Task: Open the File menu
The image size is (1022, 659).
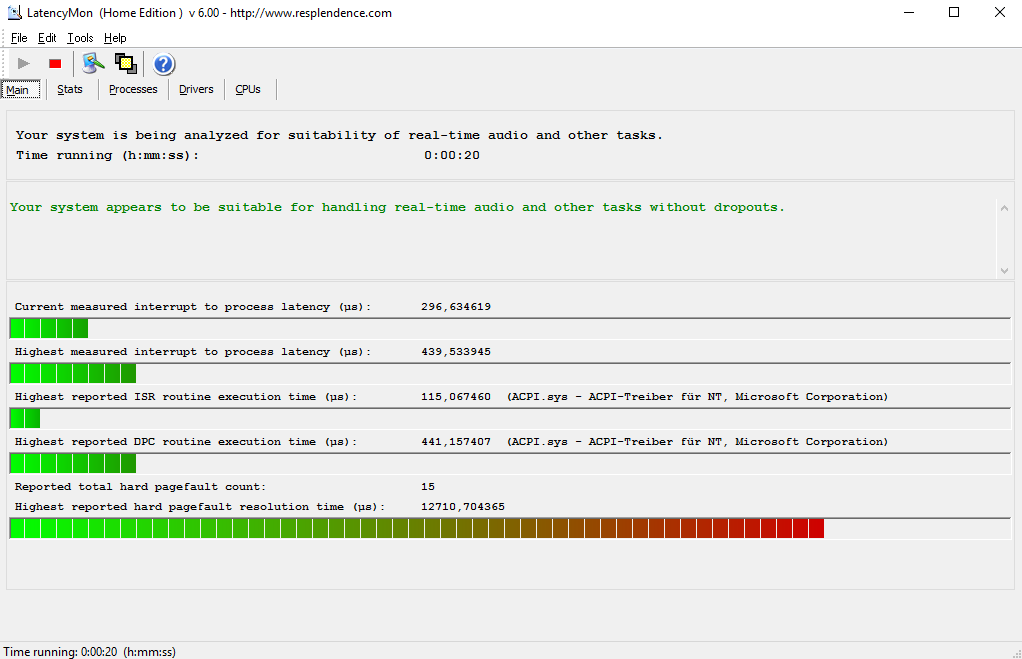Action: (19, 38)
